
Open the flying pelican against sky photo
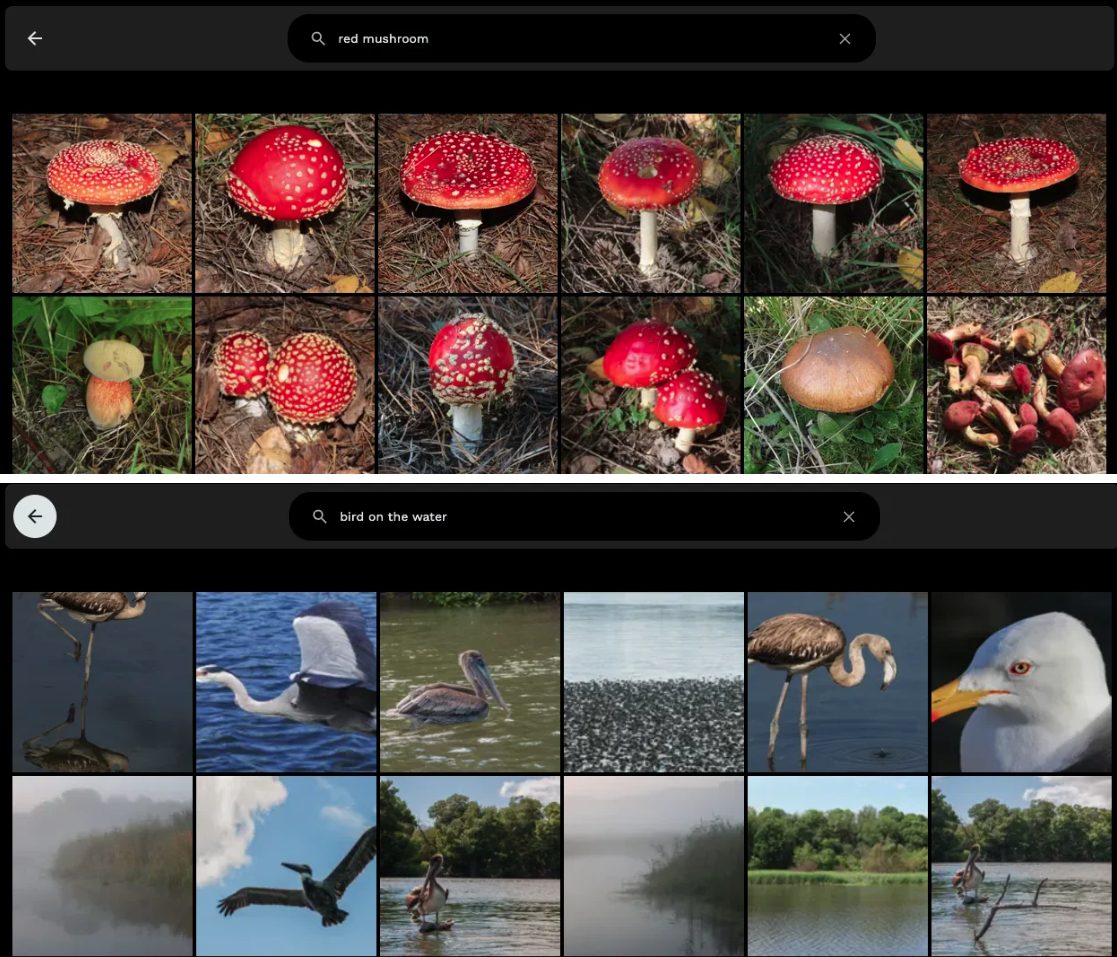pos(286,866)
